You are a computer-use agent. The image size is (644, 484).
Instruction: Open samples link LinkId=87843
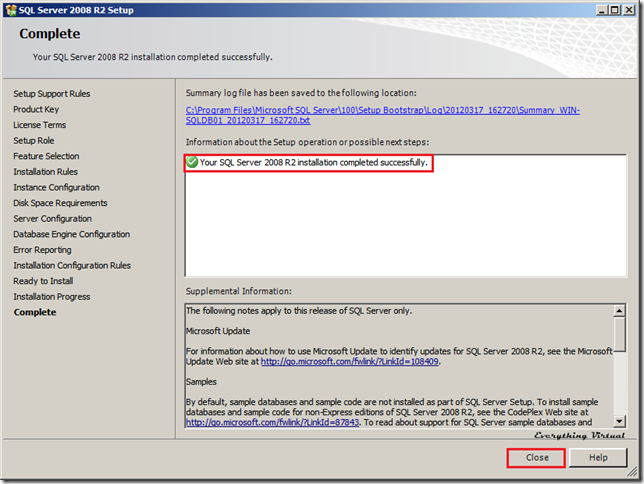click(x=272, y=422)
